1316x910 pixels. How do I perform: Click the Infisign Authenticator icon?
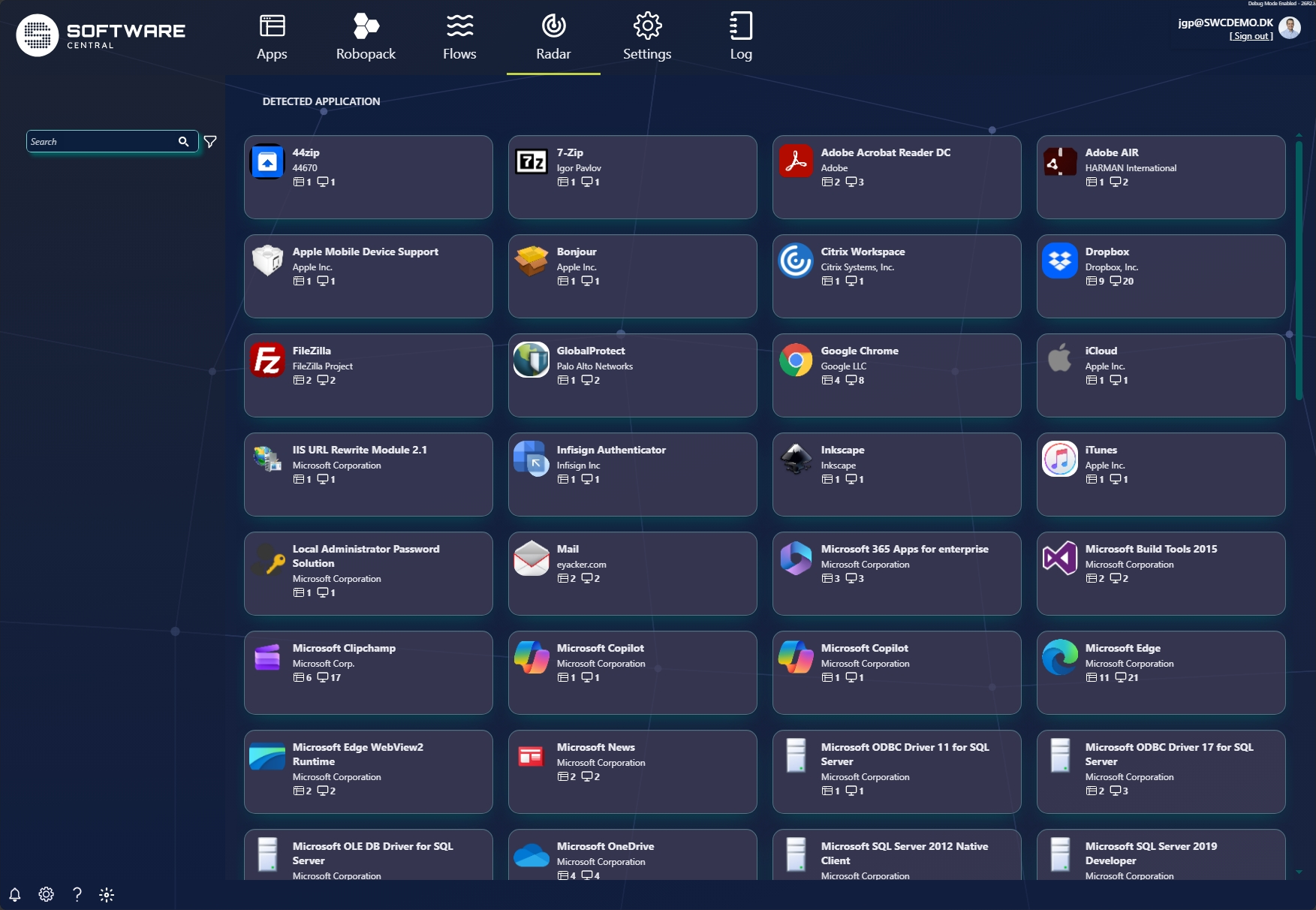coord(532,459)
